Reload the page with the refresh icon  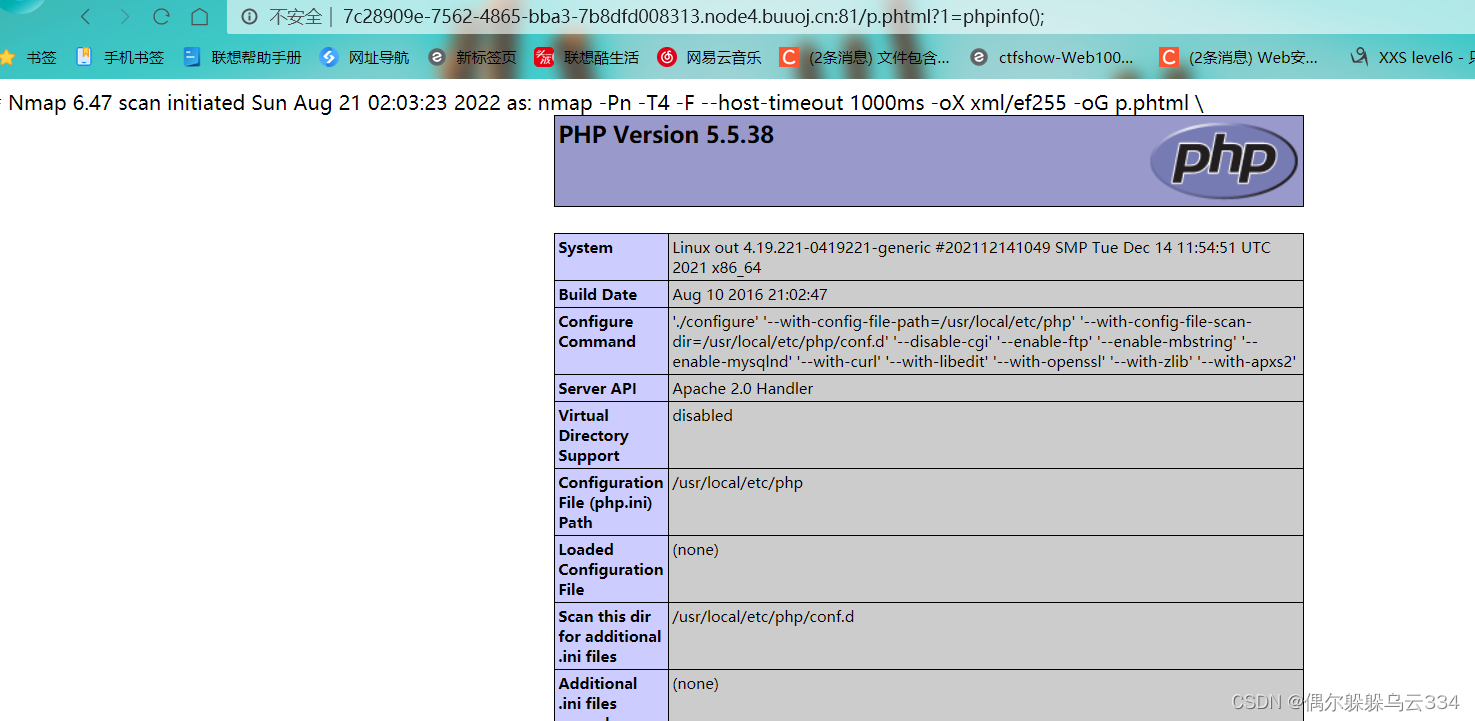pos(160,16)
